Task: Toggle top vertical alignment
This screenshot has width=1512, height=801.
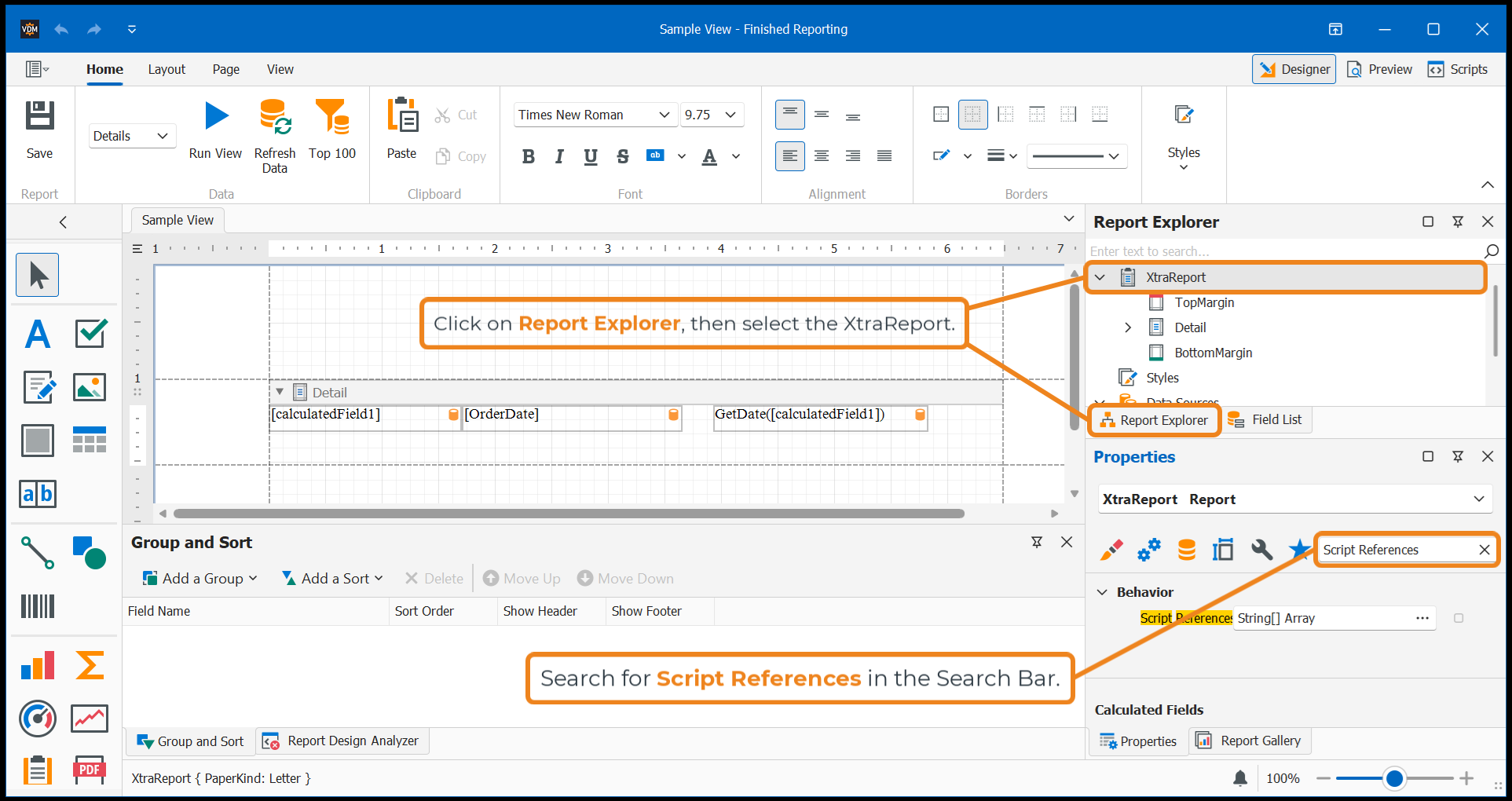Action: coord(790,115)
